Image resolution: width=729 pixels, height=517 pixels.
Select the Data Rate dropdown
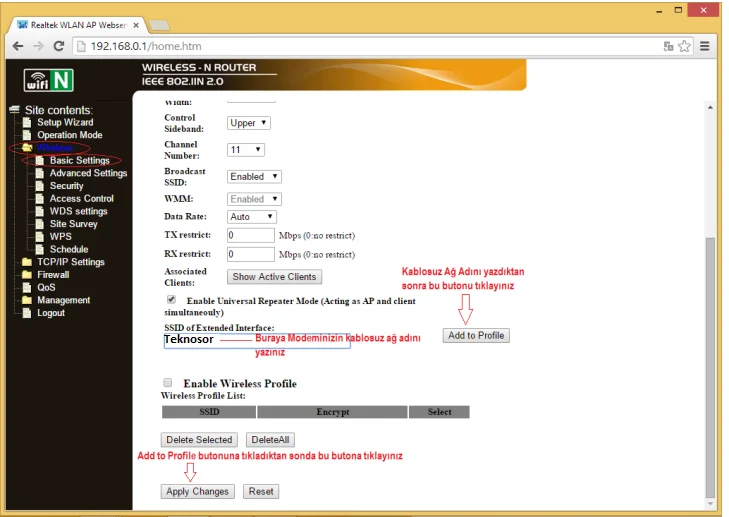(x=251, y=217)
